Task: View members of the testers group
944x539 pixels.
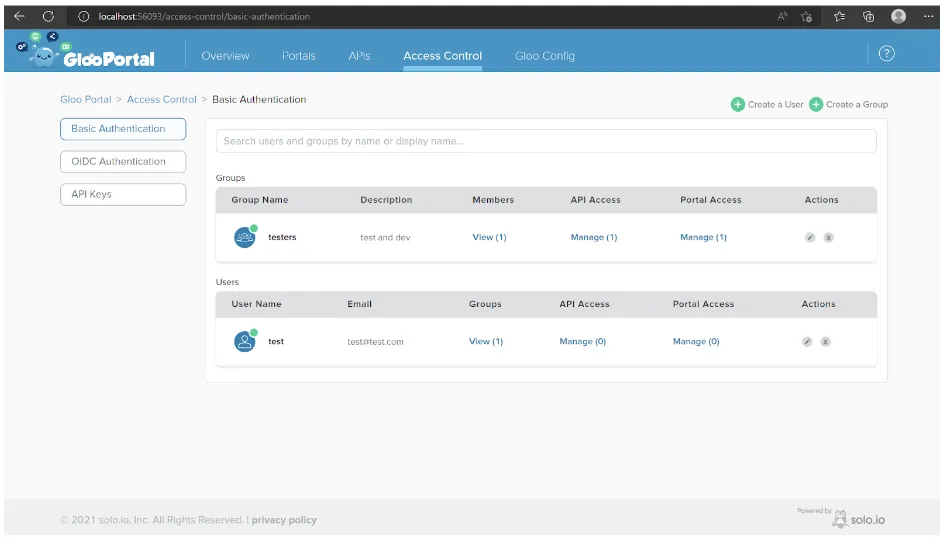Action: pyautogui.click(x=489, y=237)
